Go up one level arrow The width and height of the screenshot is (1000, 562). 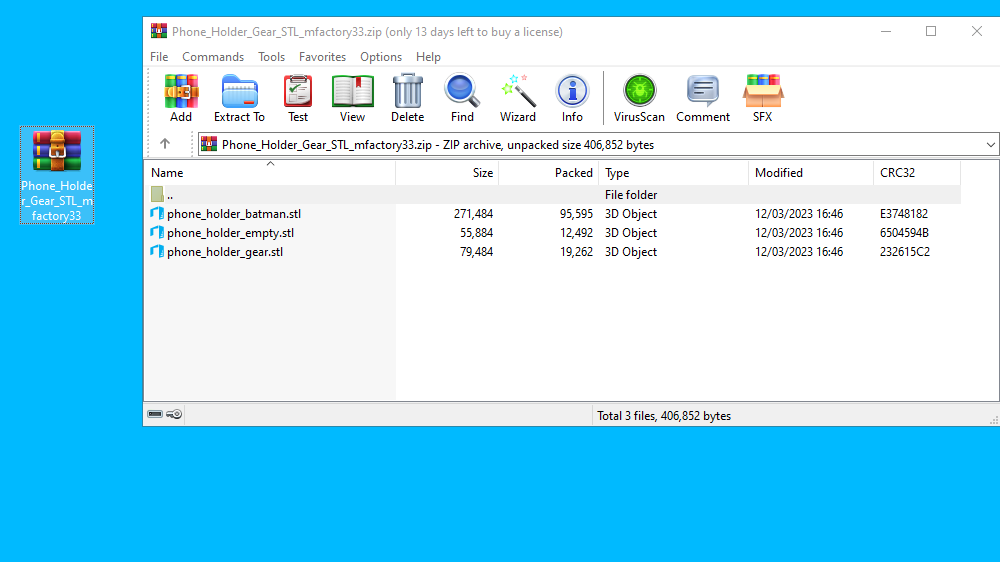click(165, 144)
